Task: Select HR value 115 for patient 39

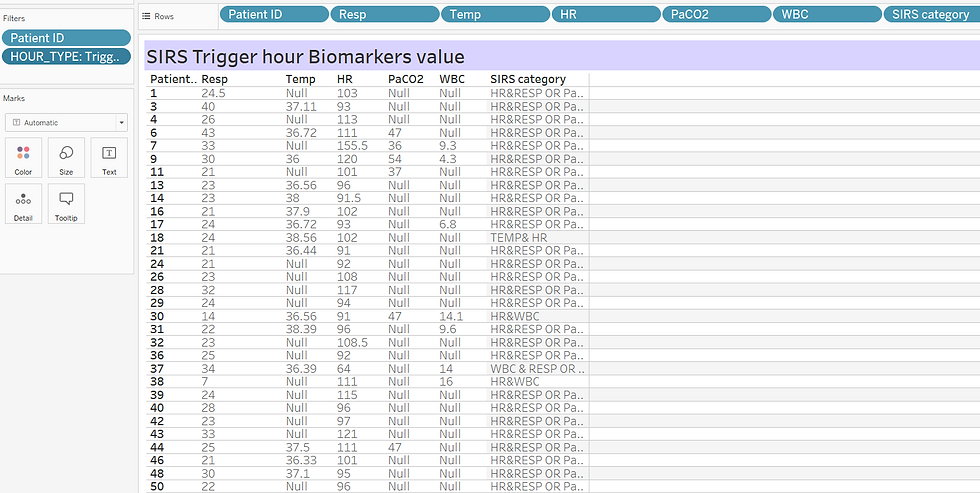Action: 347,395
